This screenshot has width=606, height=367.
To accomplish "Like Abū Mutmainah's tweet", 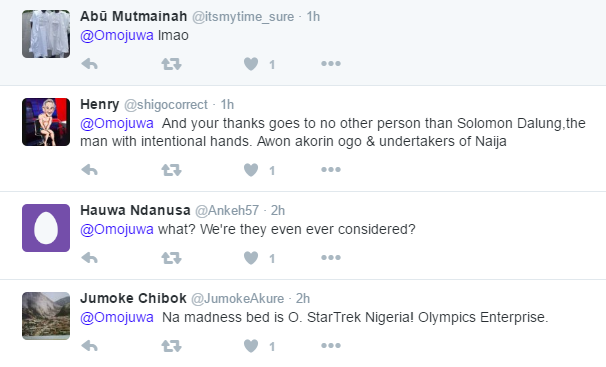I will (x=251, y=64).
